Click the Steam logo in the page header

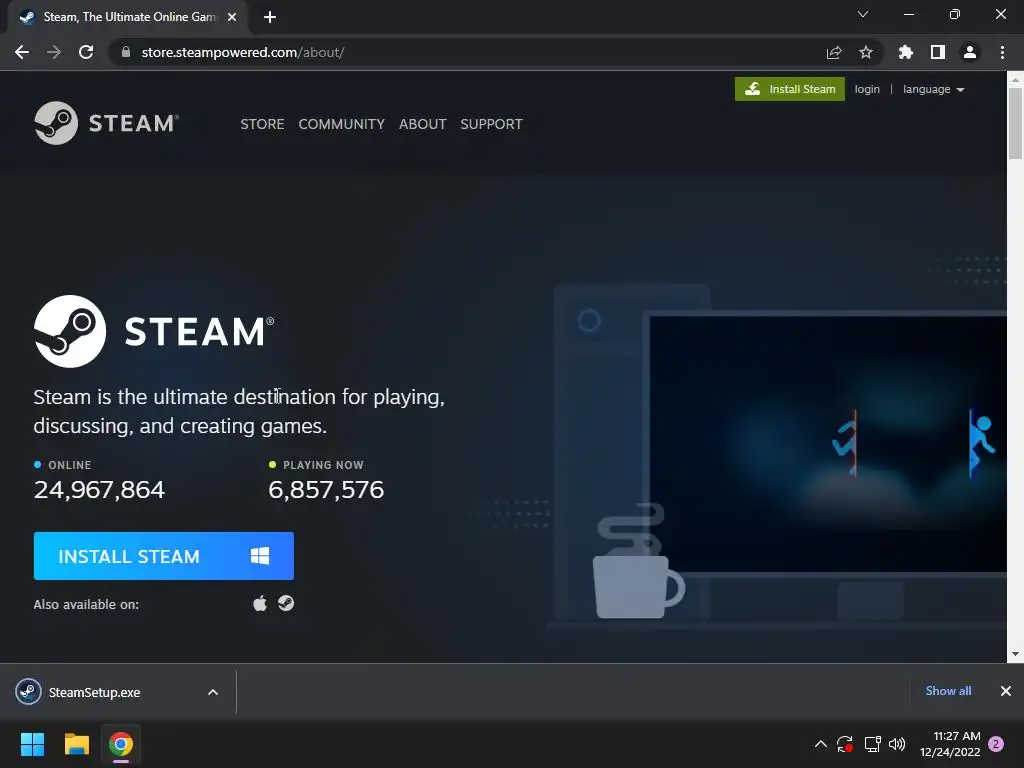click(x=106, y=123)
